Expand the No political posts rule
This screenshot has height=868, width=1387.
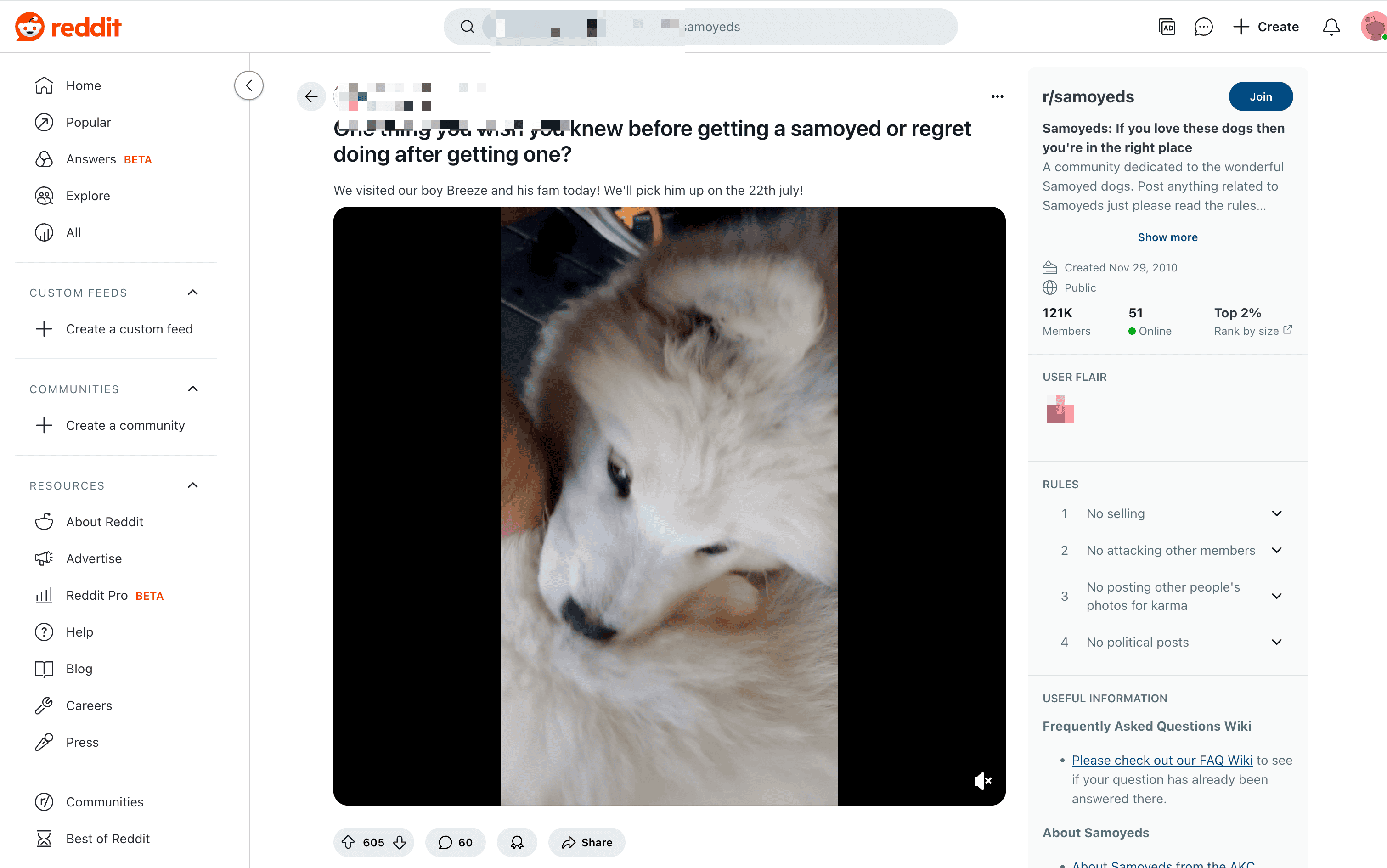(1276, 642)
